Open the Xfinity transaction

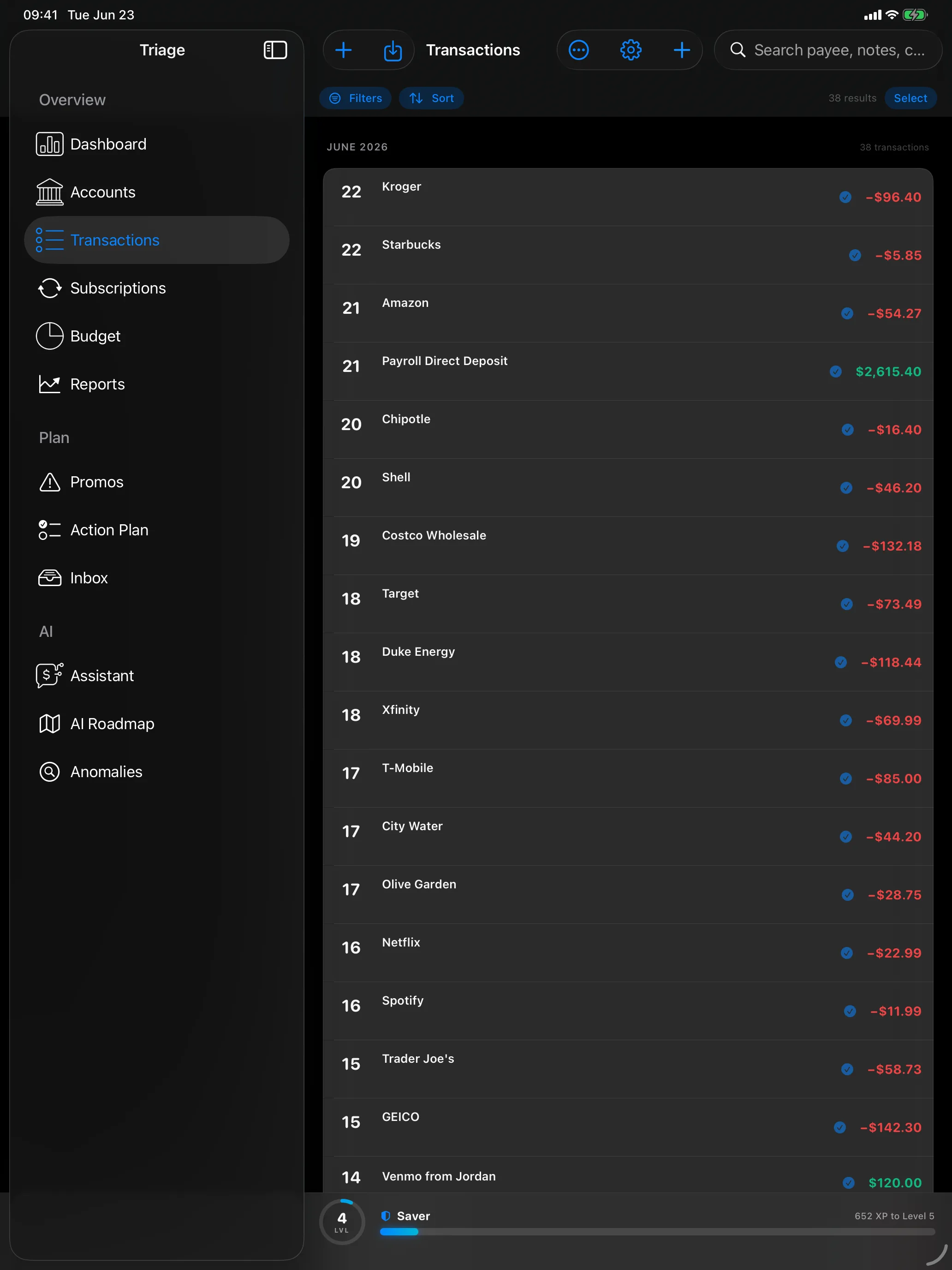pyautogui.click(x=628, y=720)
